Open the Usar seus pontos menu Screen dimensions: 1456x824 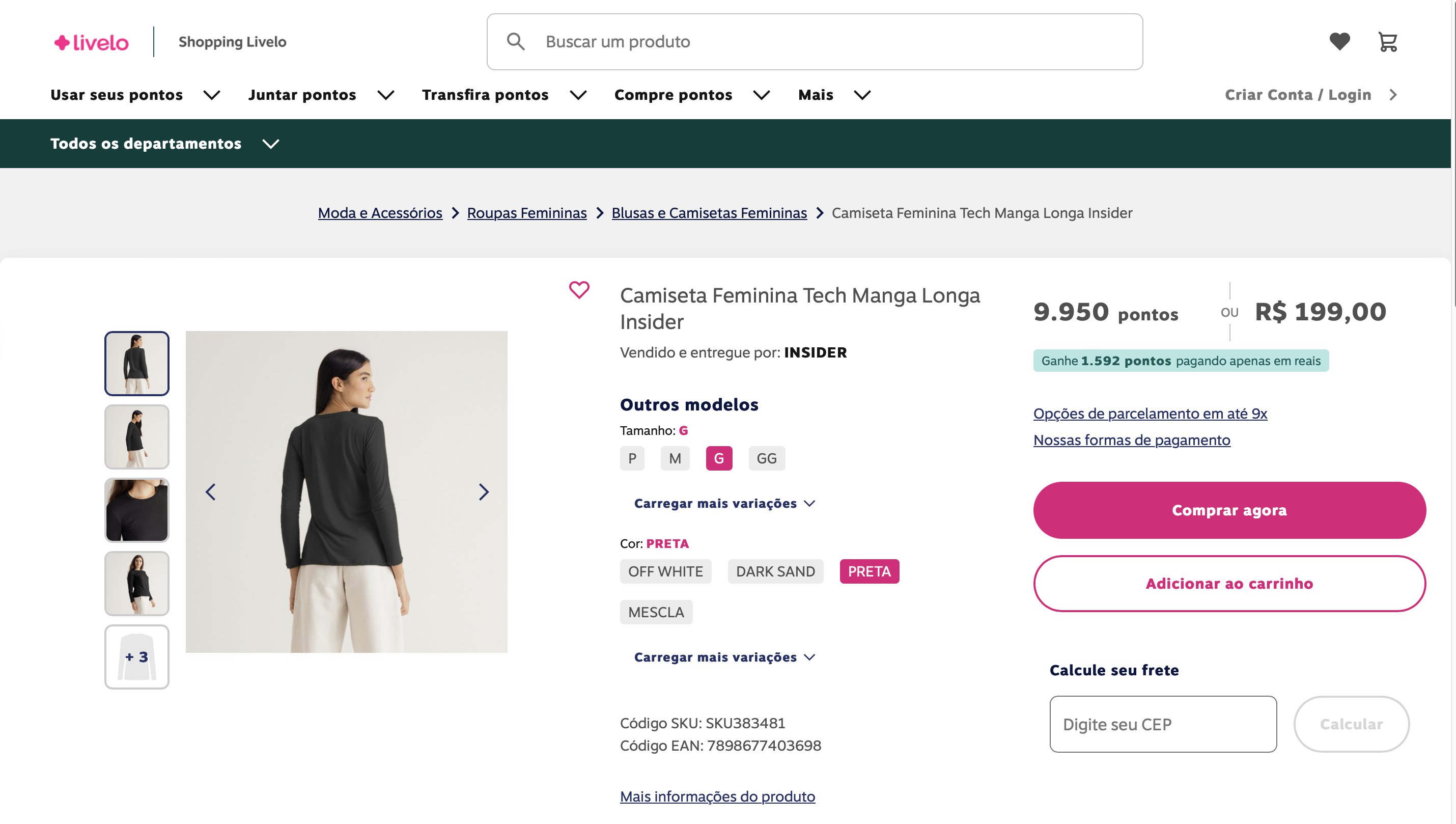(135, 95)
